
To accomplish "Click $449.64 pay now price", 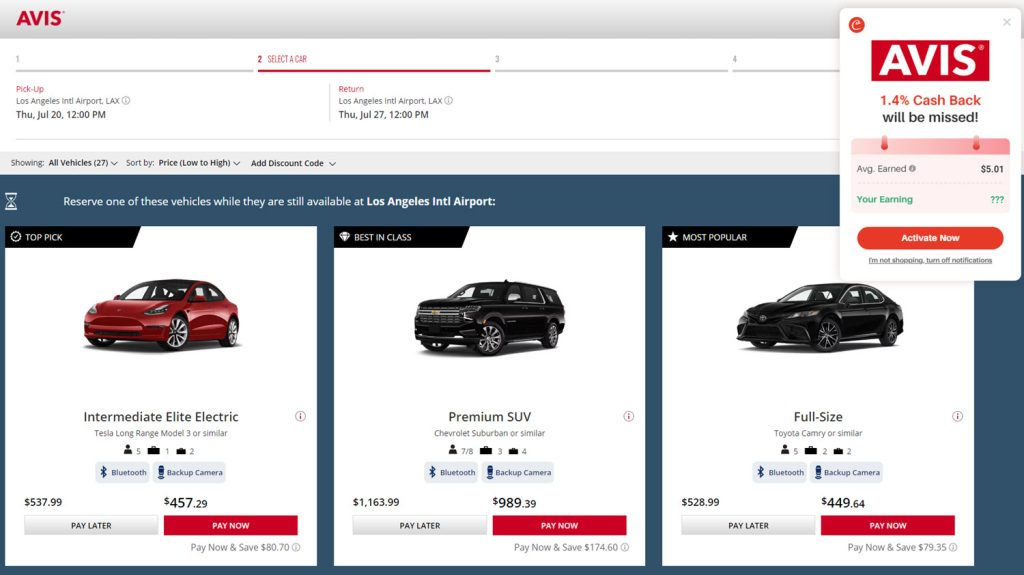I will point(842,502).
